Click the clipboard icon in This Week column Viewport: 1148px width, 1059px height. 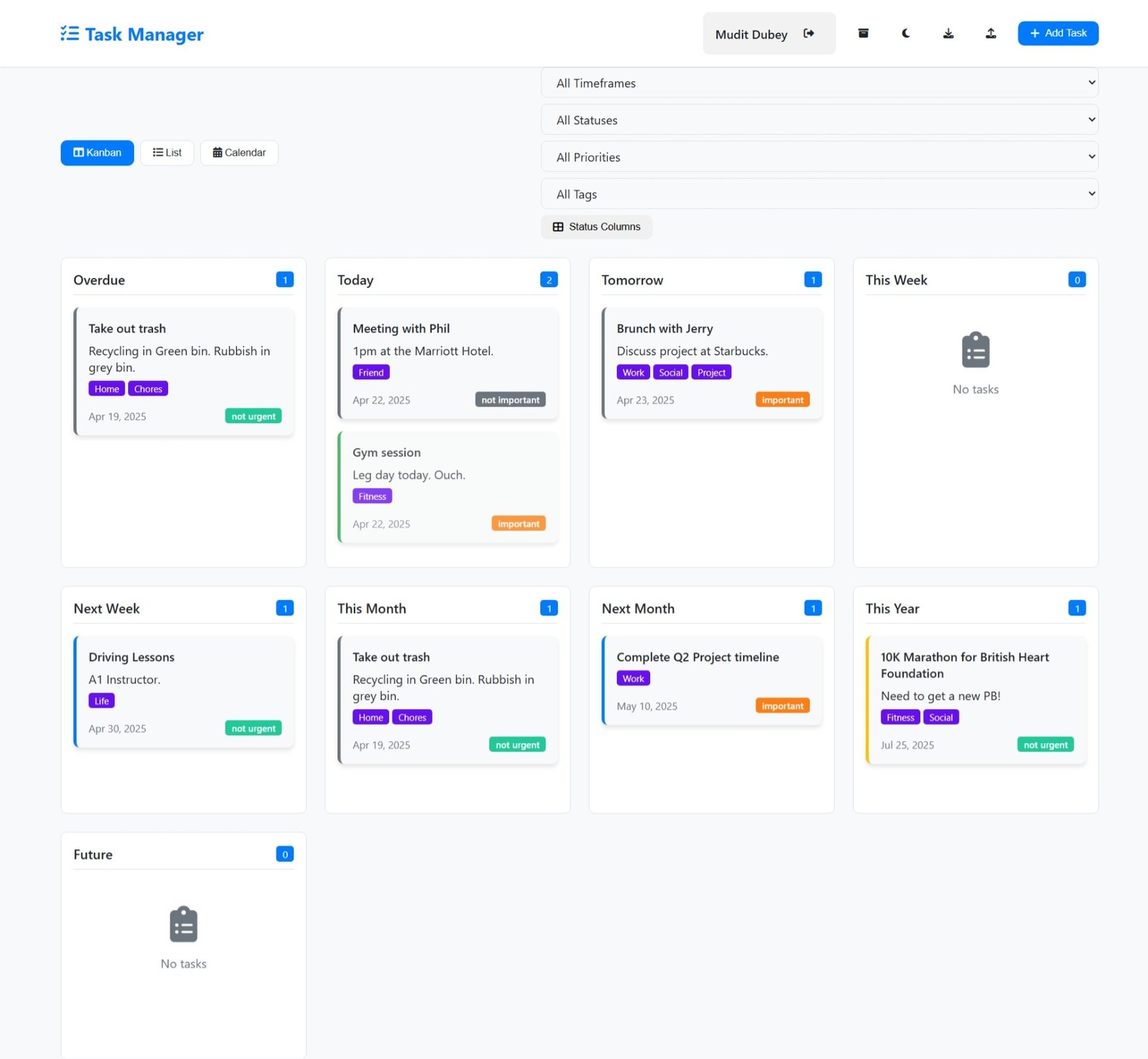coord(975,350)
